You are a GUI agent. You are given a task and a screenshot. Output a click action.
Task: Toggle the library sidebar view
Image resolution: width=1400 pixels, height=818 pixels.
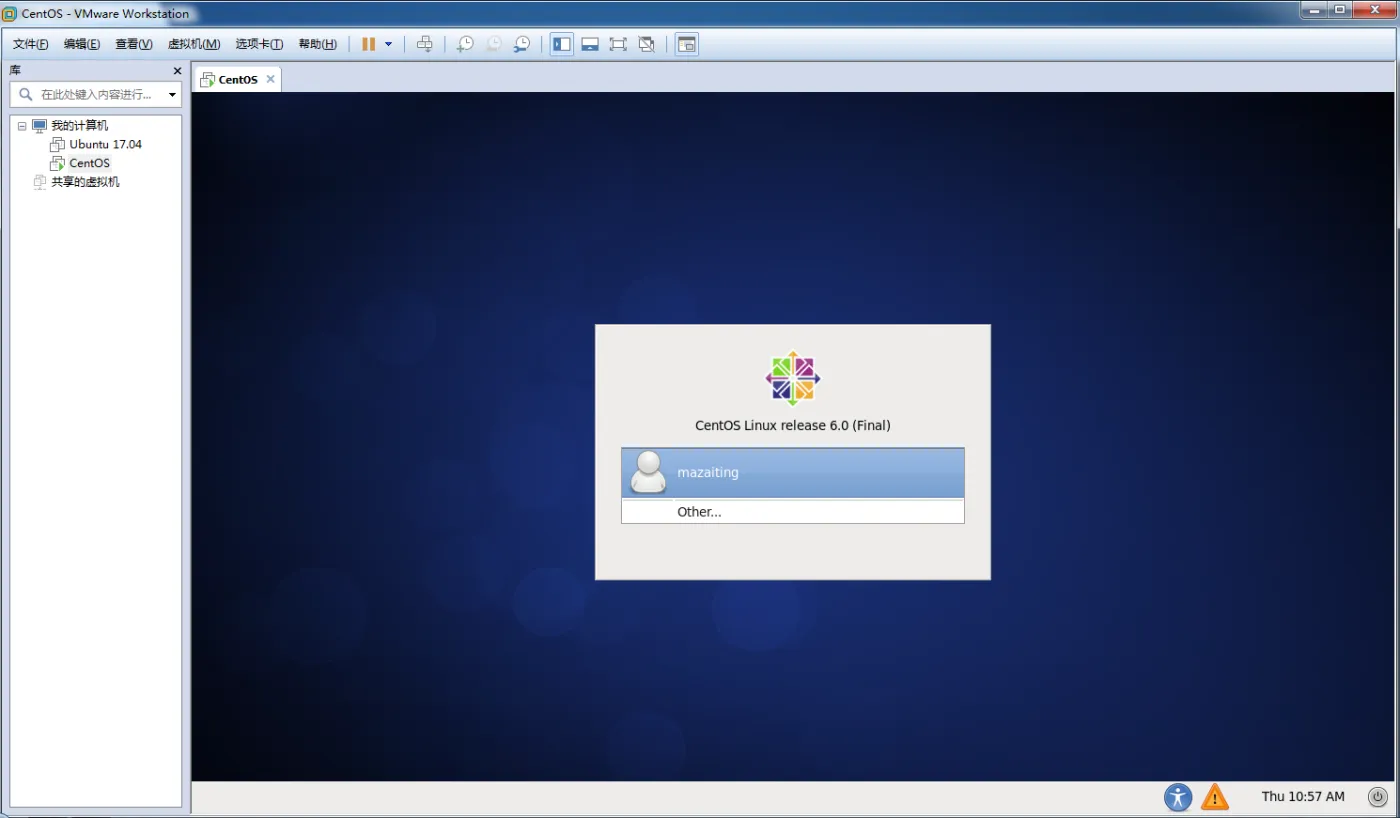562,44
